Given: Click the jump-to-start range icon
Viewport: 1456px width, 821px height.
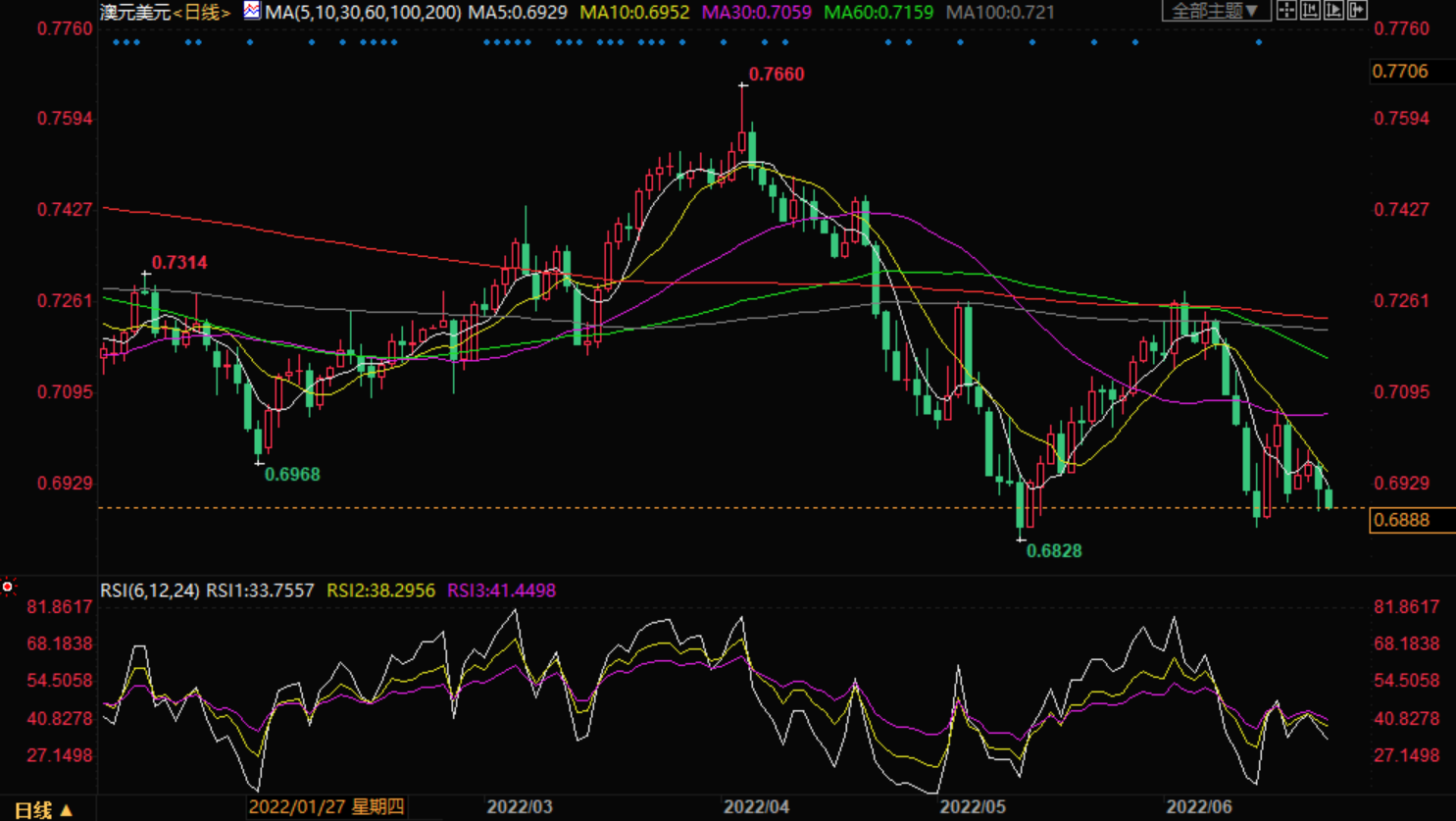Looking at the screenshot, I should point(1310,11).
